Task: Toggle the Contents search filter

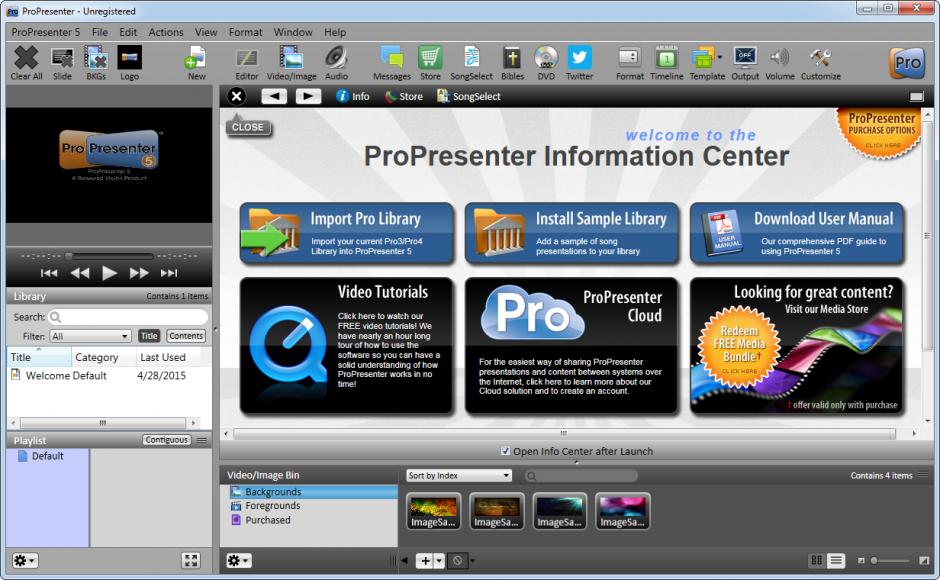Action: coord(186,336)
